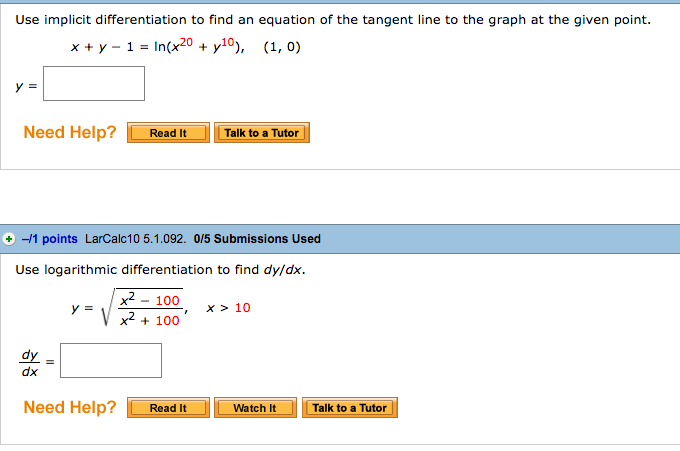Open the –/1 points link
The width and height of the screenshot is (680, 451).
point(50,239)
